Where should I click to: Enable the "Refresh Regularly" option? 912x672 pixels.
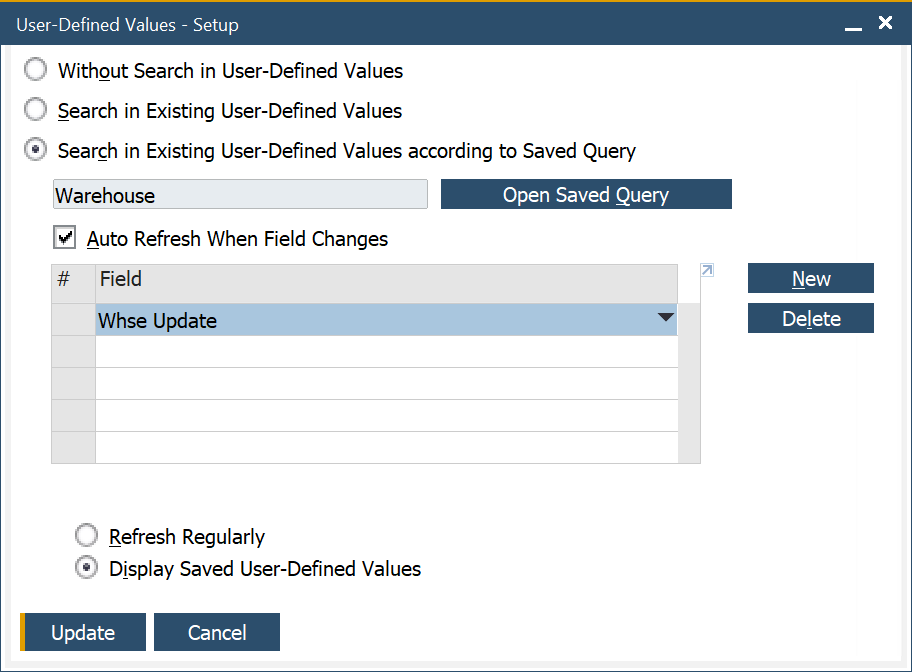pyautogui.click(x=86, y=535)
